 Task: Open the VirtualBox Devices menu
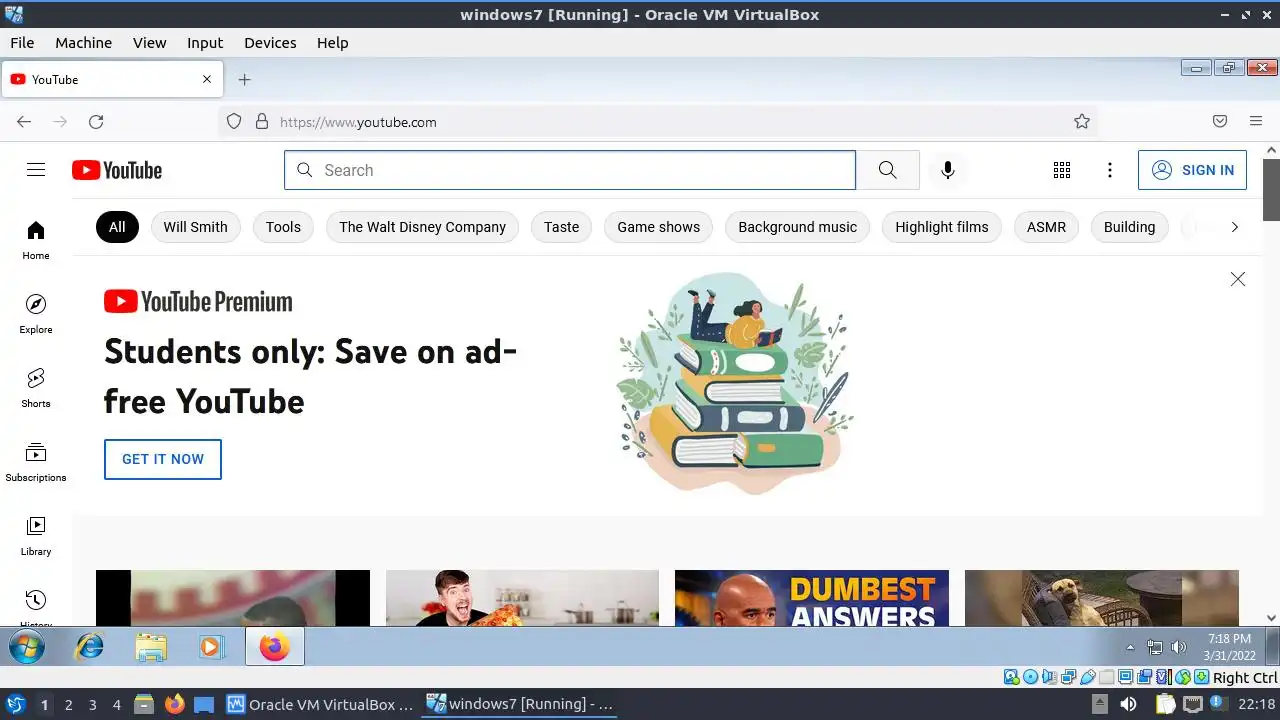[270, 43]
